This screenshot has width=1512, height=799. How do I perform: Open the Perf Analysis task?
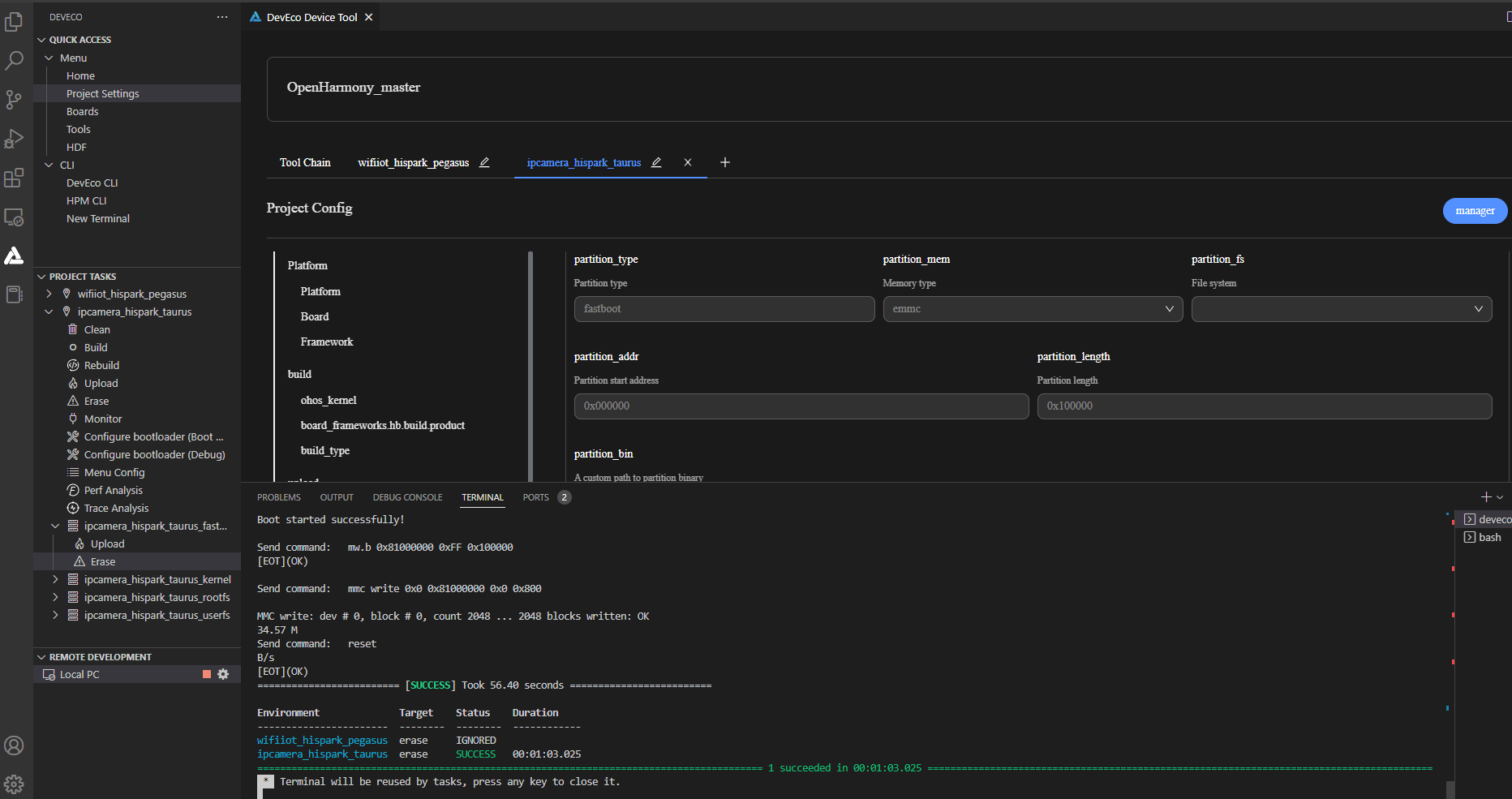113,490
